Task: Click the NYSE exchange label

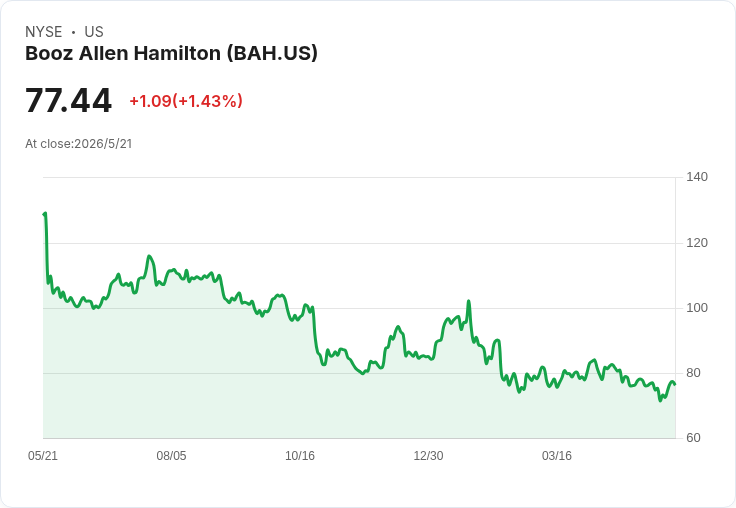Action: tap(44, 32)
